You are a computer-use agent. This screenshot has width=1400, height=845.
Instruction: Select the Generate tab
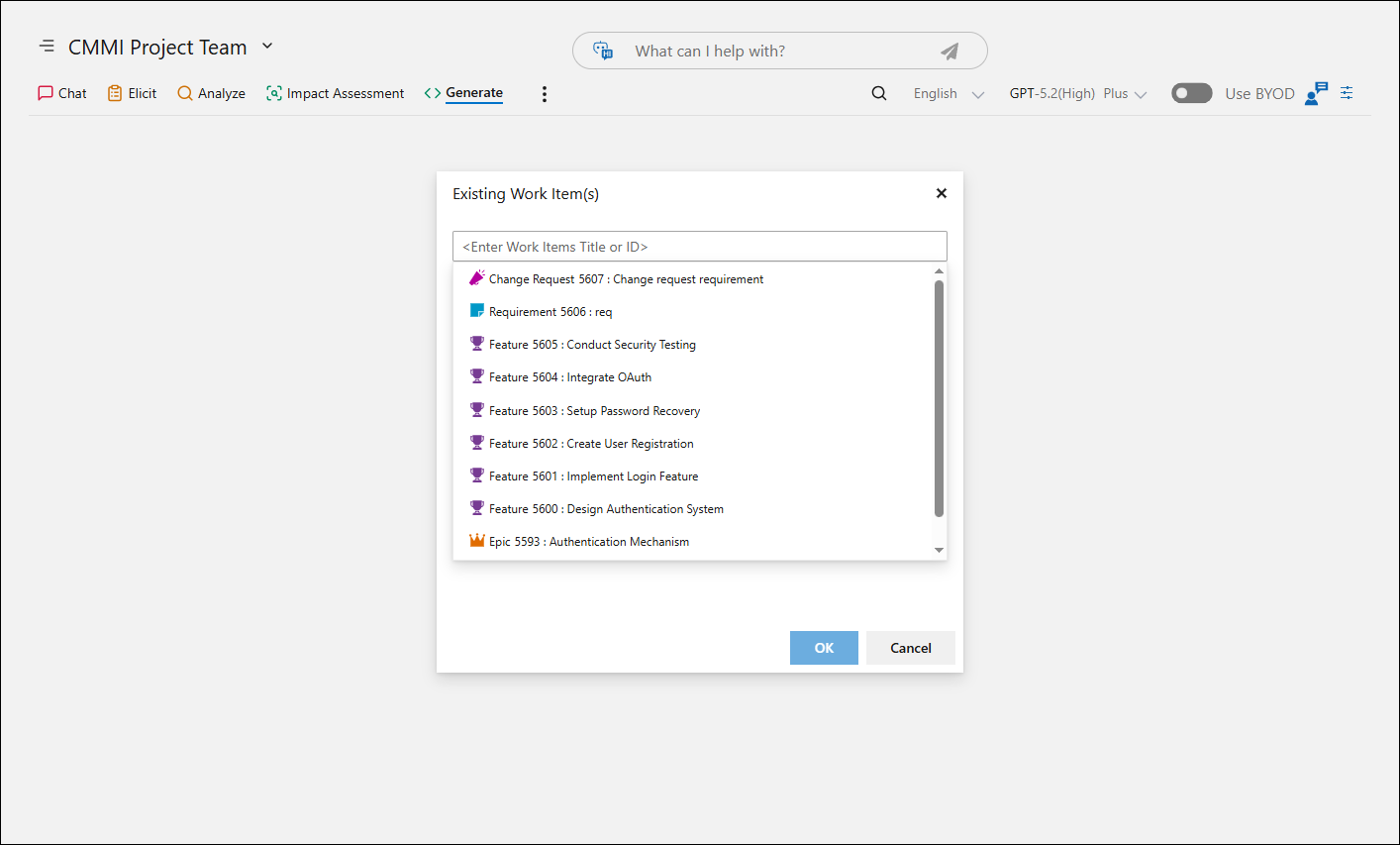click(x=463, y=93)
